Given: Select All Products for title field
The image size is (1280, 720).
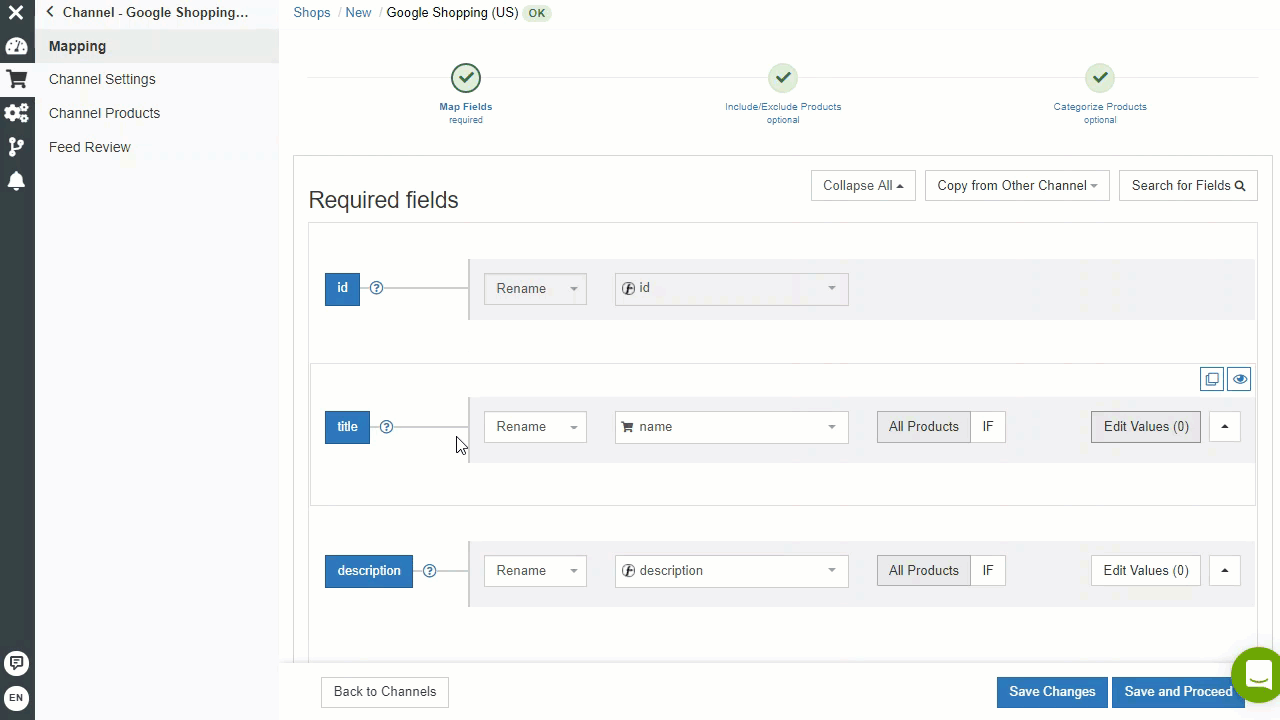Looking at the screenshot, I should [923, 427].
